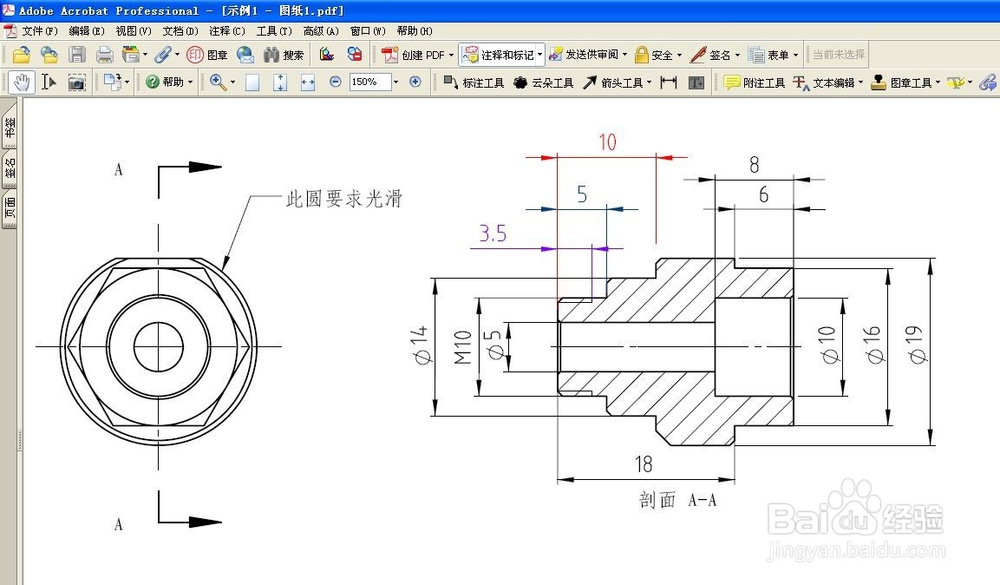
Task: Open the 工具(T) menu
Action: [274, 31]
